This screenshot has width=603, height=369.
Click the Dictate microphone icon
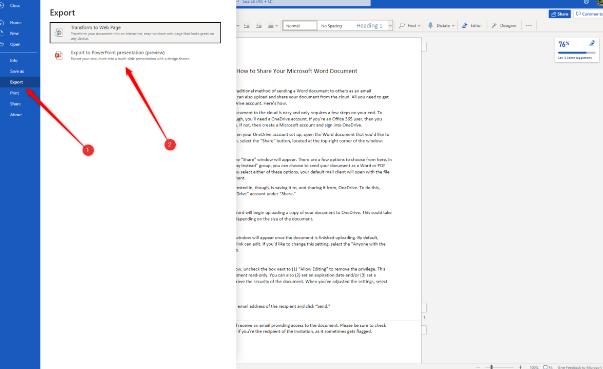tap(430, 25)
